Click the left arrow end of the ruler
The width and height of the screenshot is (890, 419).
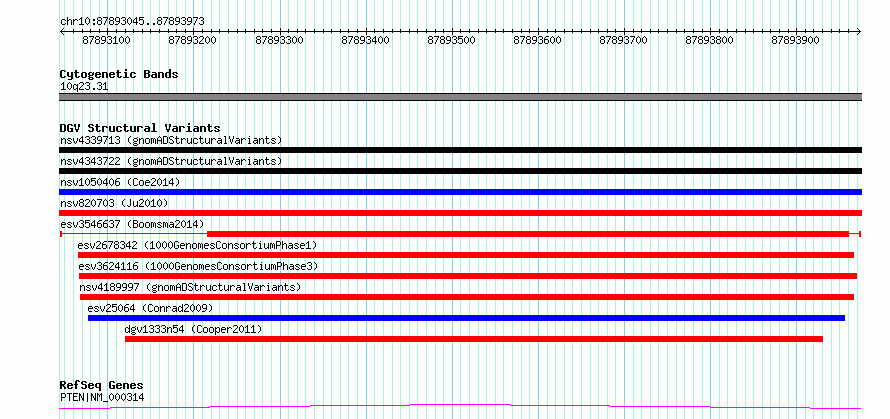coord(62,32)
